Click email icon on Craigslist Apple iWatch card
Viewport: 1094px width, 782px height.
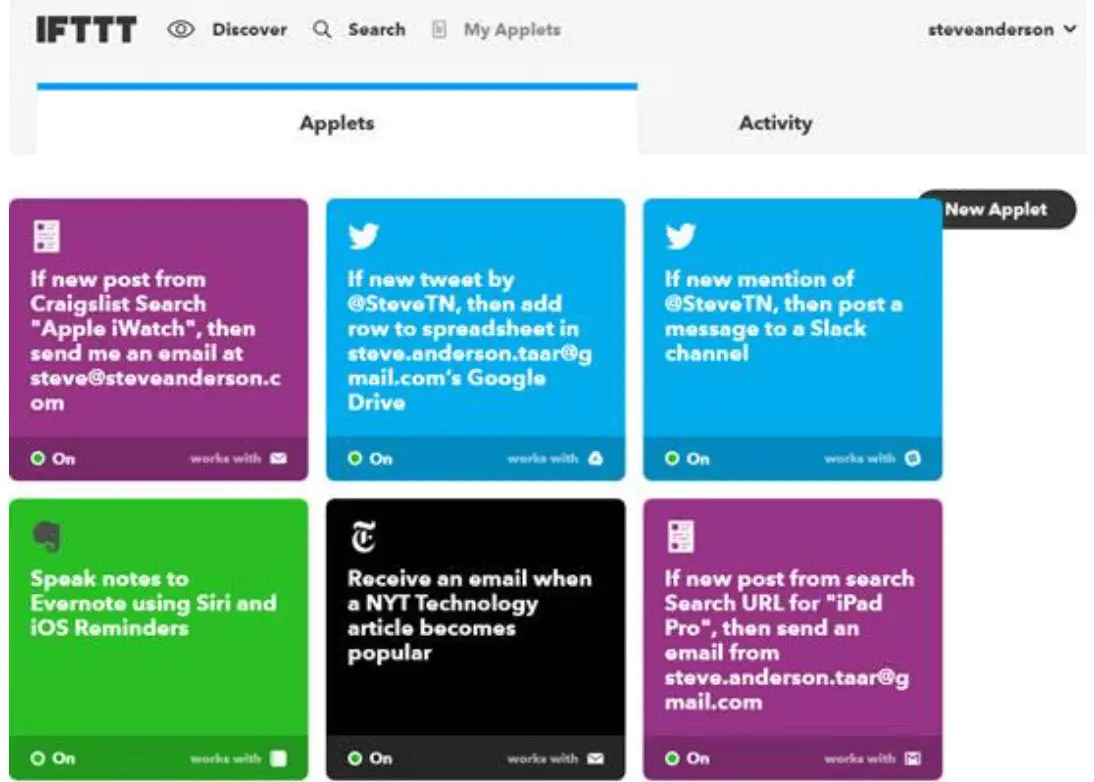278,458
